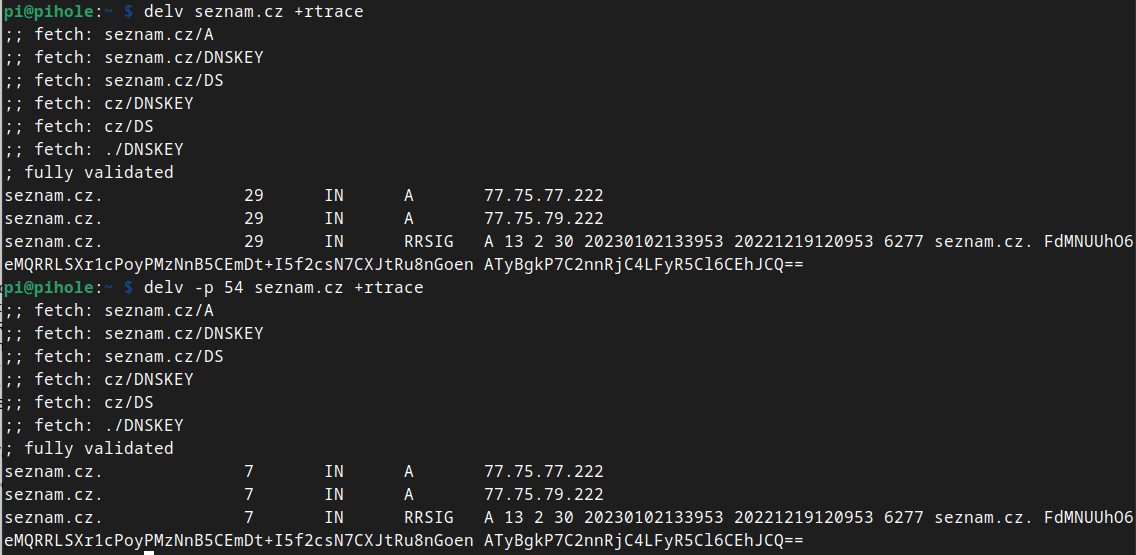This screenshot has width=1136, height=555.
Task: Click "+rtrace" option in the first command
Action: (329, 12)
